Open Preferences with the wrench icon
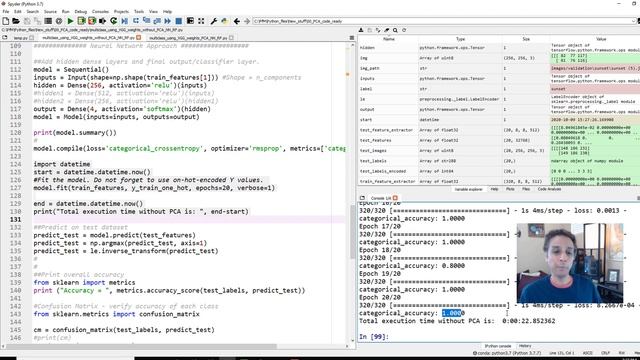The image size is (640, 360). (213, 21)
